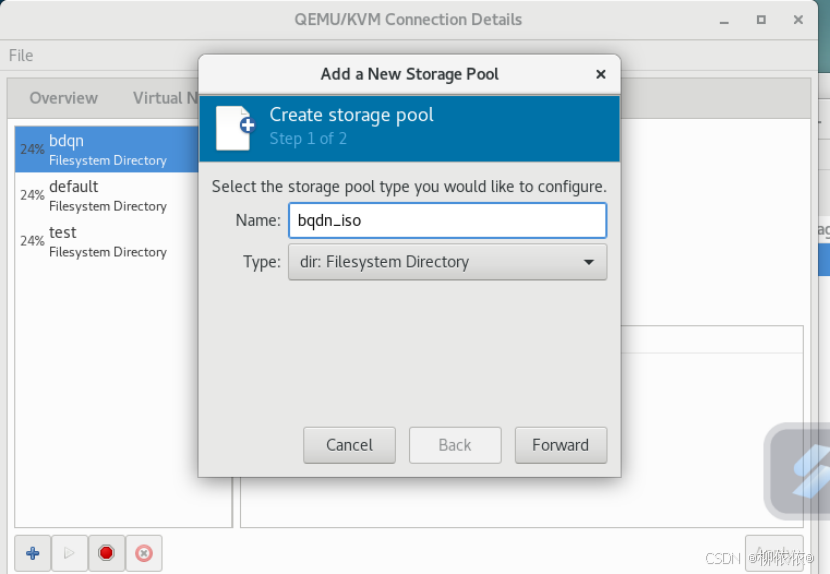
Task: Click the disabled Back button
Action: (x=455, y=445)
